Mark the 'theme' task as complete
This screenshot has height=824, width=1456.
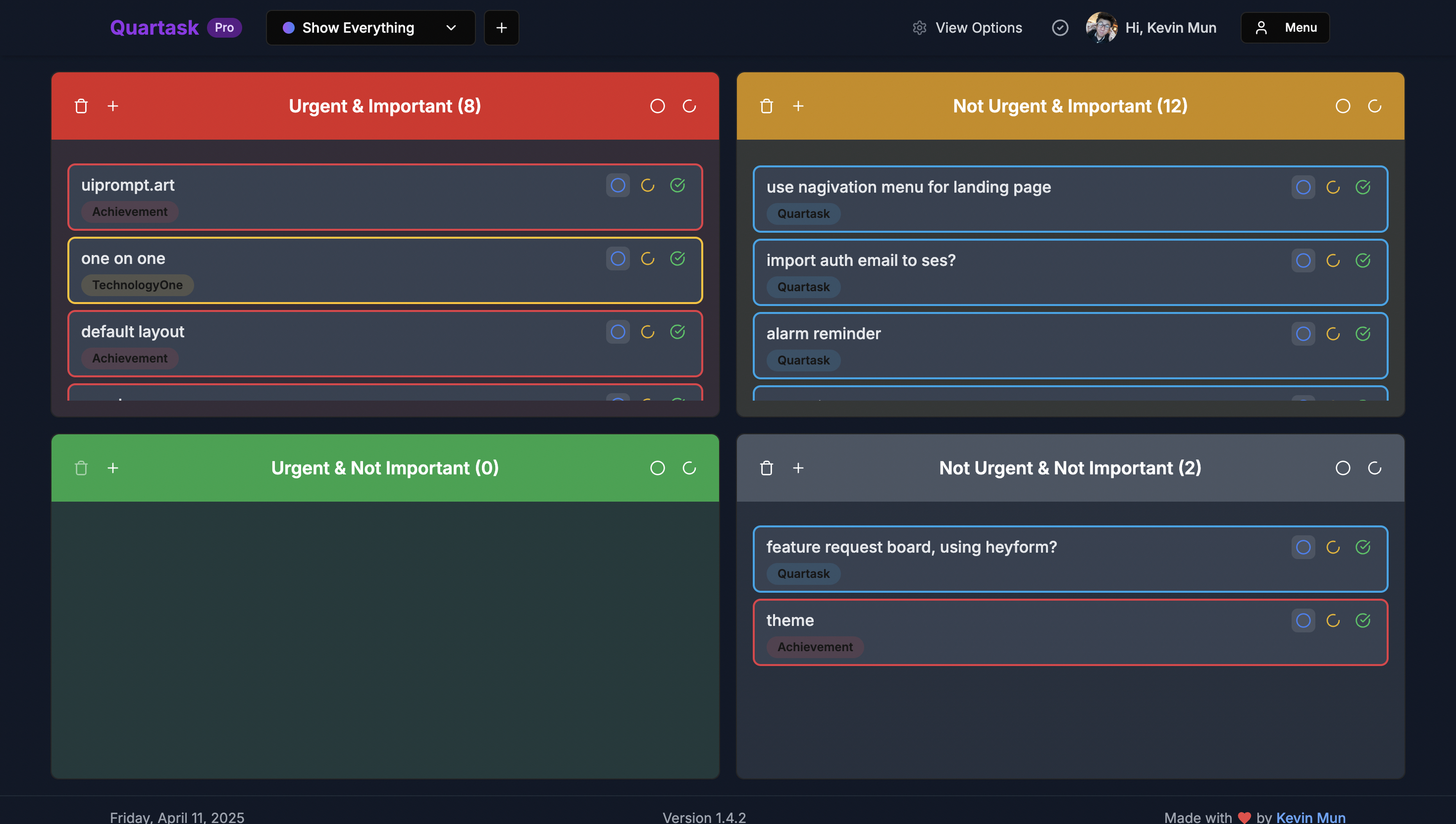[1363, 620]
